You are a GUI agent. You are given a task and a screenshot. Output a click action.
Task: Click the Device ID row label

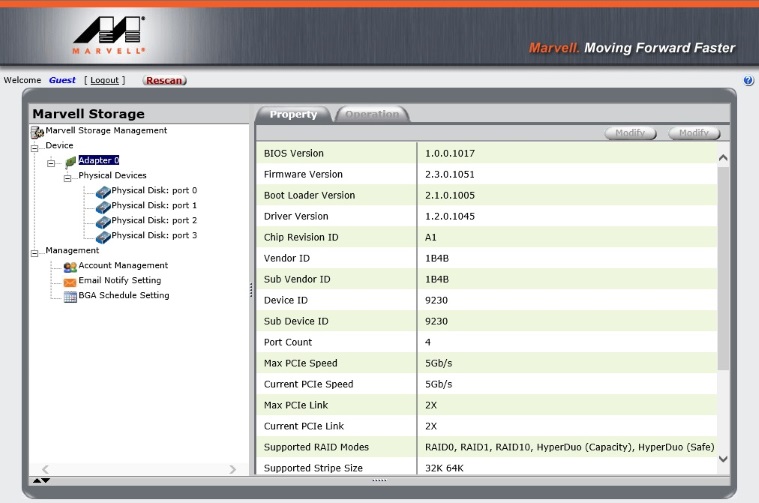(x=286, y=300)
